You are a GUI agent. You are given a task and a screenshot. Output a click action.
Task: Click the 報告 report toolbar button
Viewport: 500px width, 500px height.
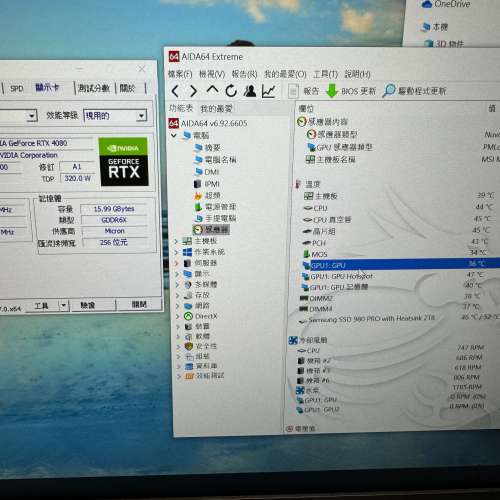click(x=304, y=91)
